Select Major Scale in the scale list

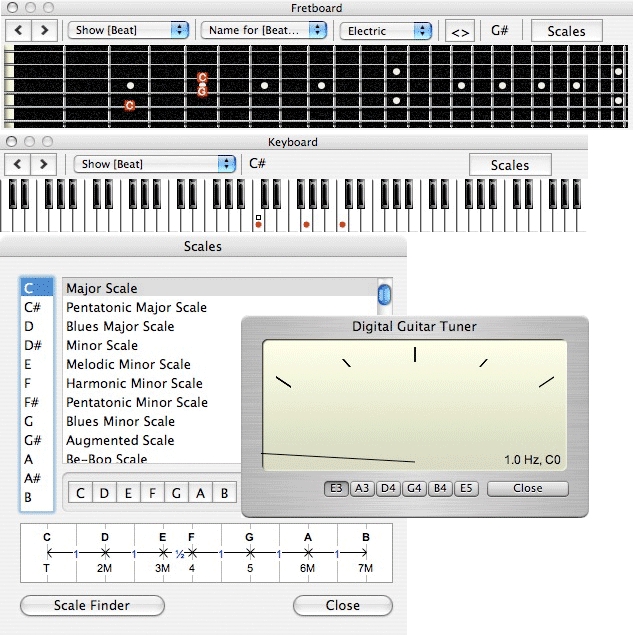pos(220,288)
